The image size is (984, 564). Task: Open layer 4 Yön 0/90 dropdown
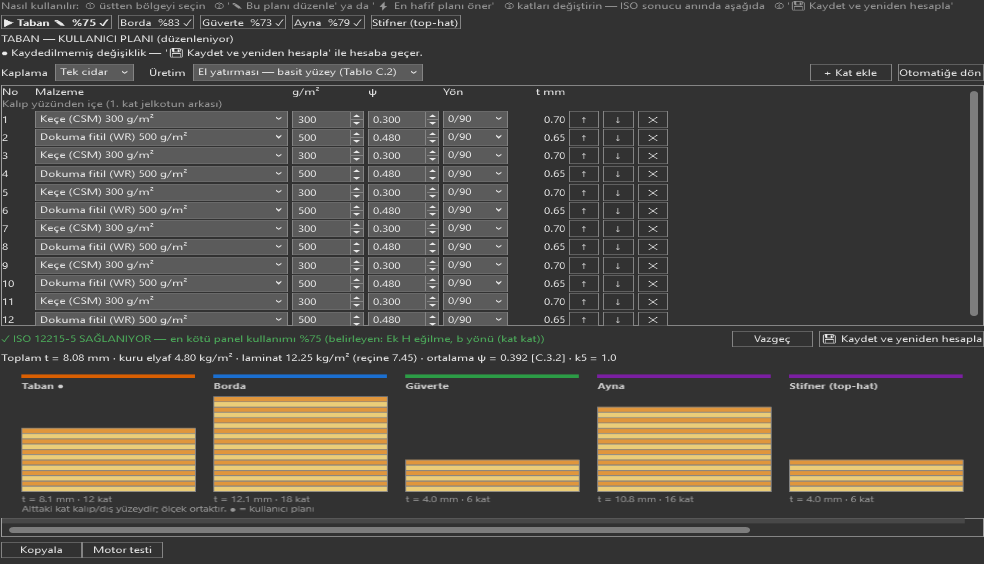475,174
